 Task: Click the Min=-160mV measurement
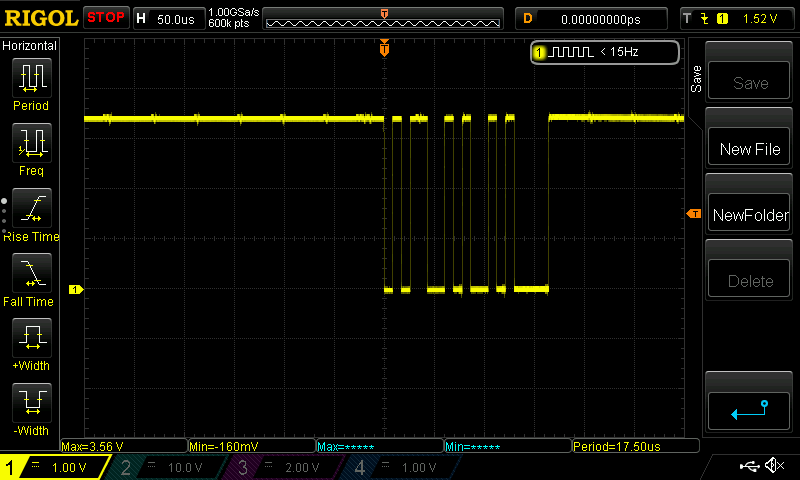[x=252, y=446]
